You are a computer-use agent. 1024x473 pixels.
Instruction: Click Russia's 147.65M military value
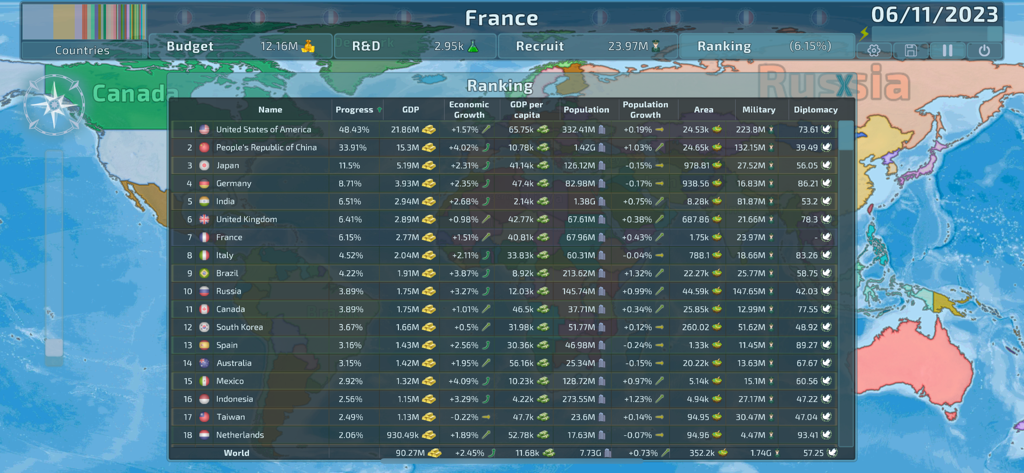point(750,291)
